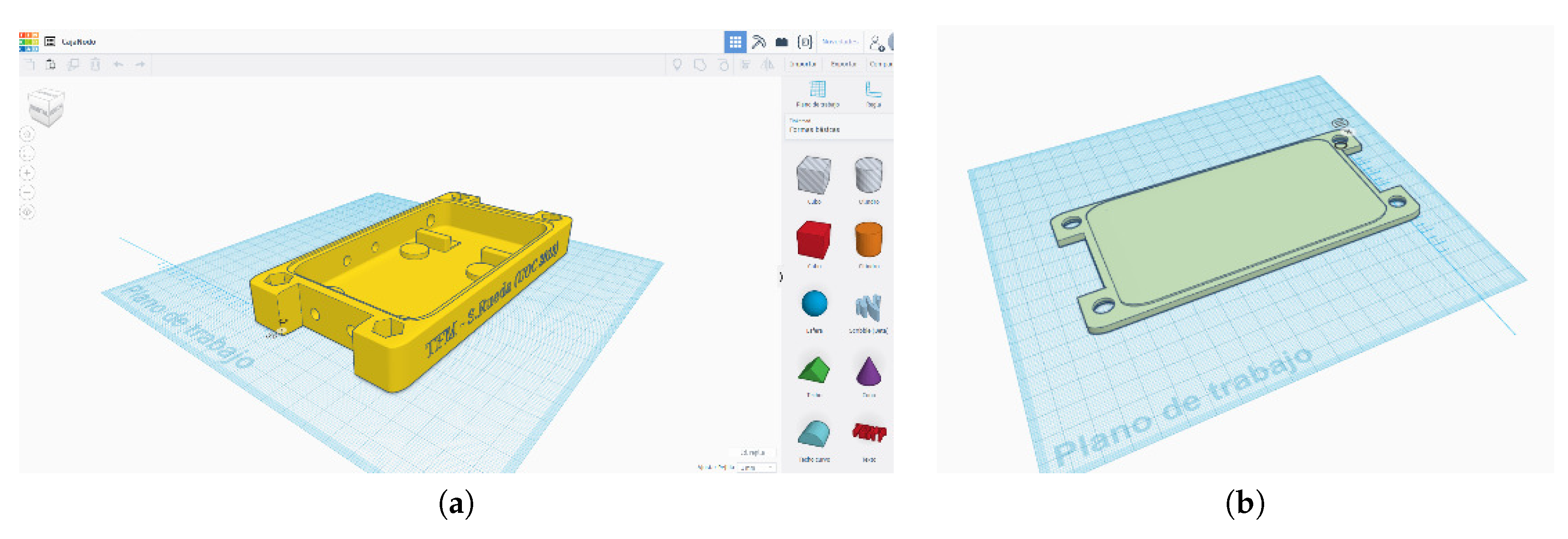The width and height of the screenshot is (1568, 539).
Task: Click the zoom out minus icon
Action: tap(27, 192)
